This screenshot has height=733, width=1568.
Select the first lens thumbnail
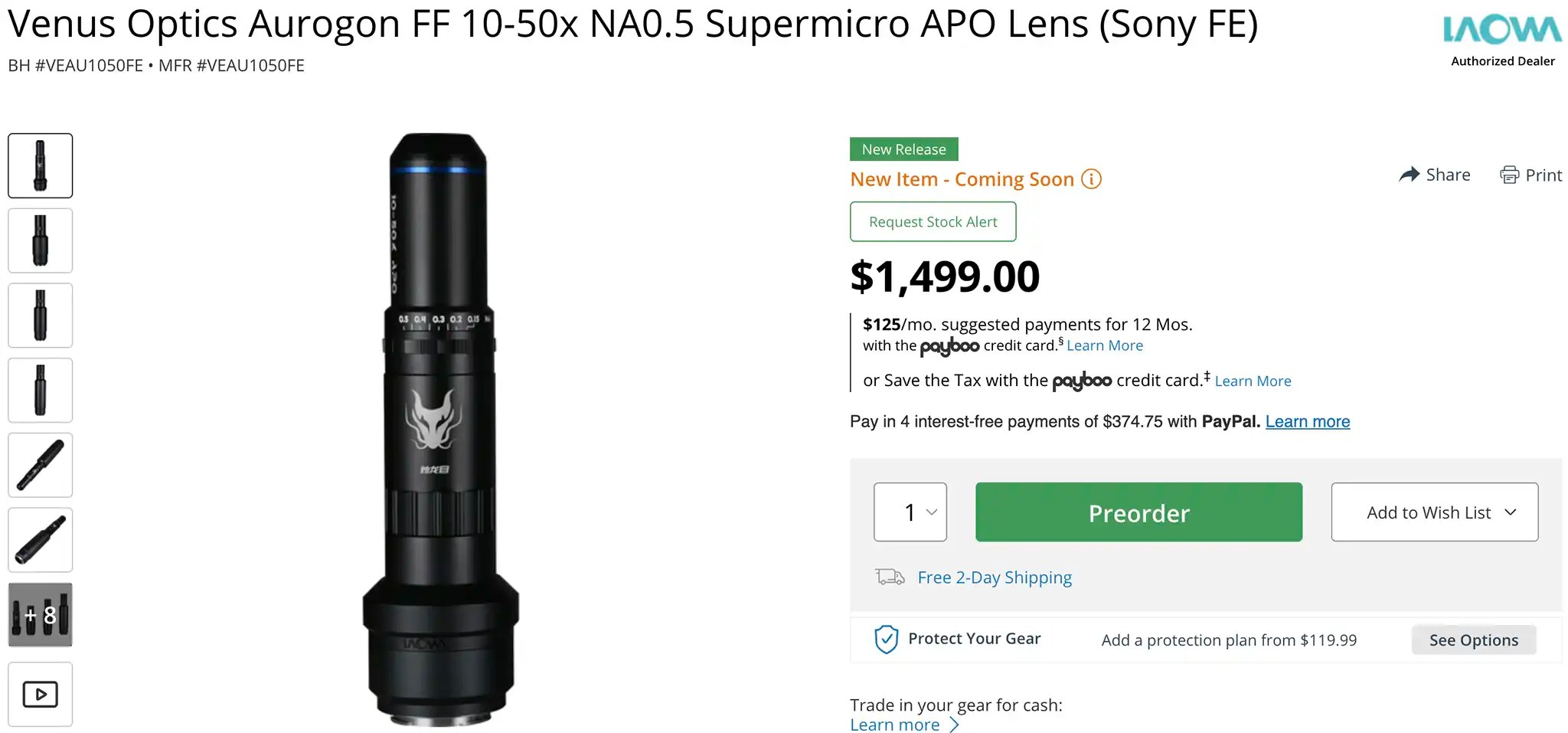(x=41, y=165)
